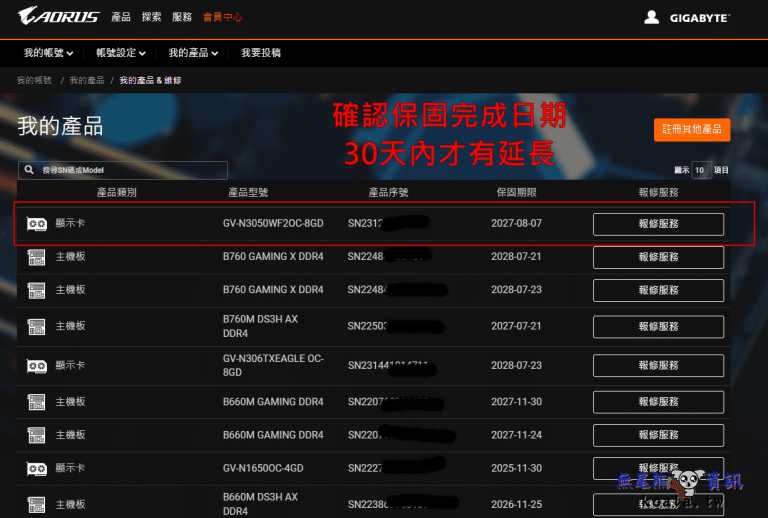This screenshot has height=518, width=768.
Task: Click graphics card icon for GV-N1650OC-4GD
Action: point(37,469)
